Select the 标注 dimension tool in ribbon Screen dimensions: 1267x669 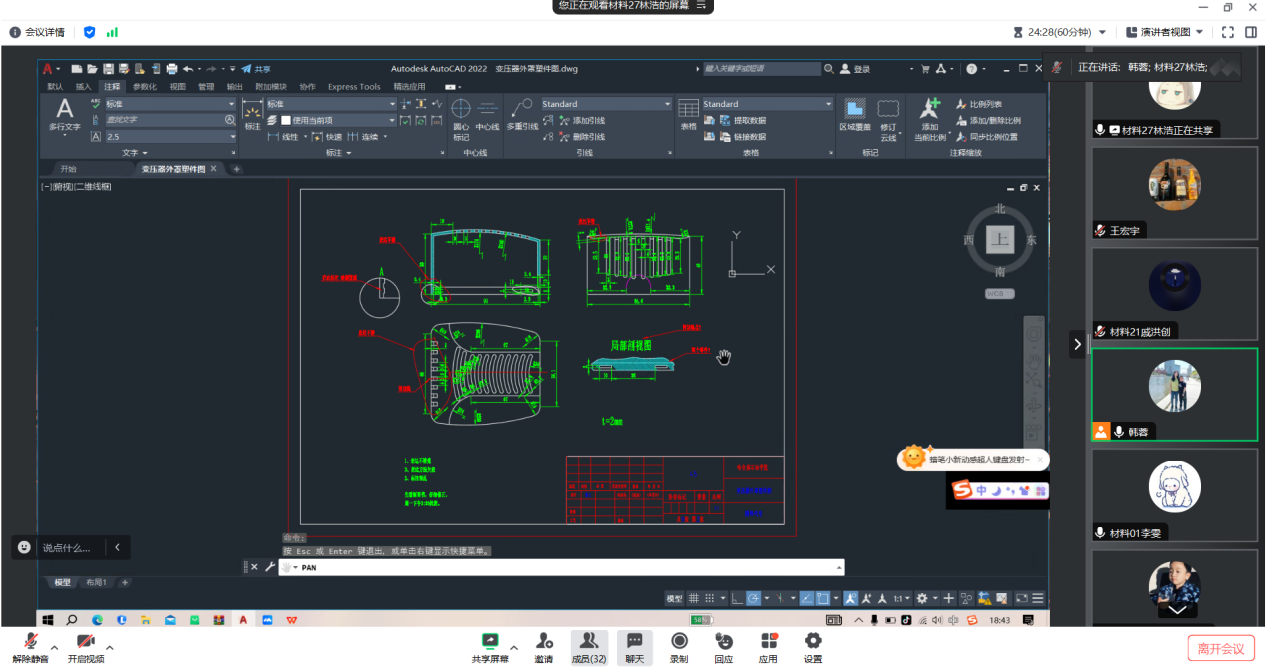[x=252, y=114]
